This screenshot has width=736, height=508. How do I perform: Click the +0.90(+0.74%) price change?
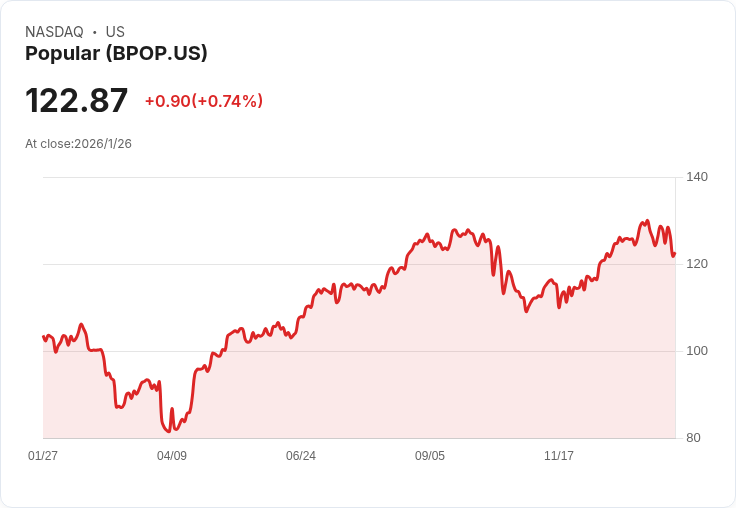point(204,101)
